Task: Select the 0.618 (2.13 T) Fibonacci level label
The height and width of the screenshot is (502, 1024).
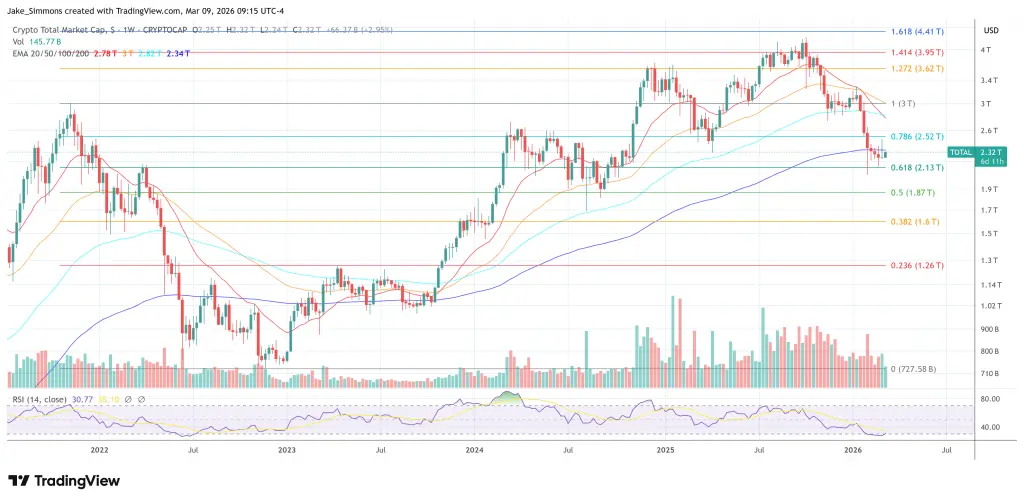Action: [x=918, y=168]
